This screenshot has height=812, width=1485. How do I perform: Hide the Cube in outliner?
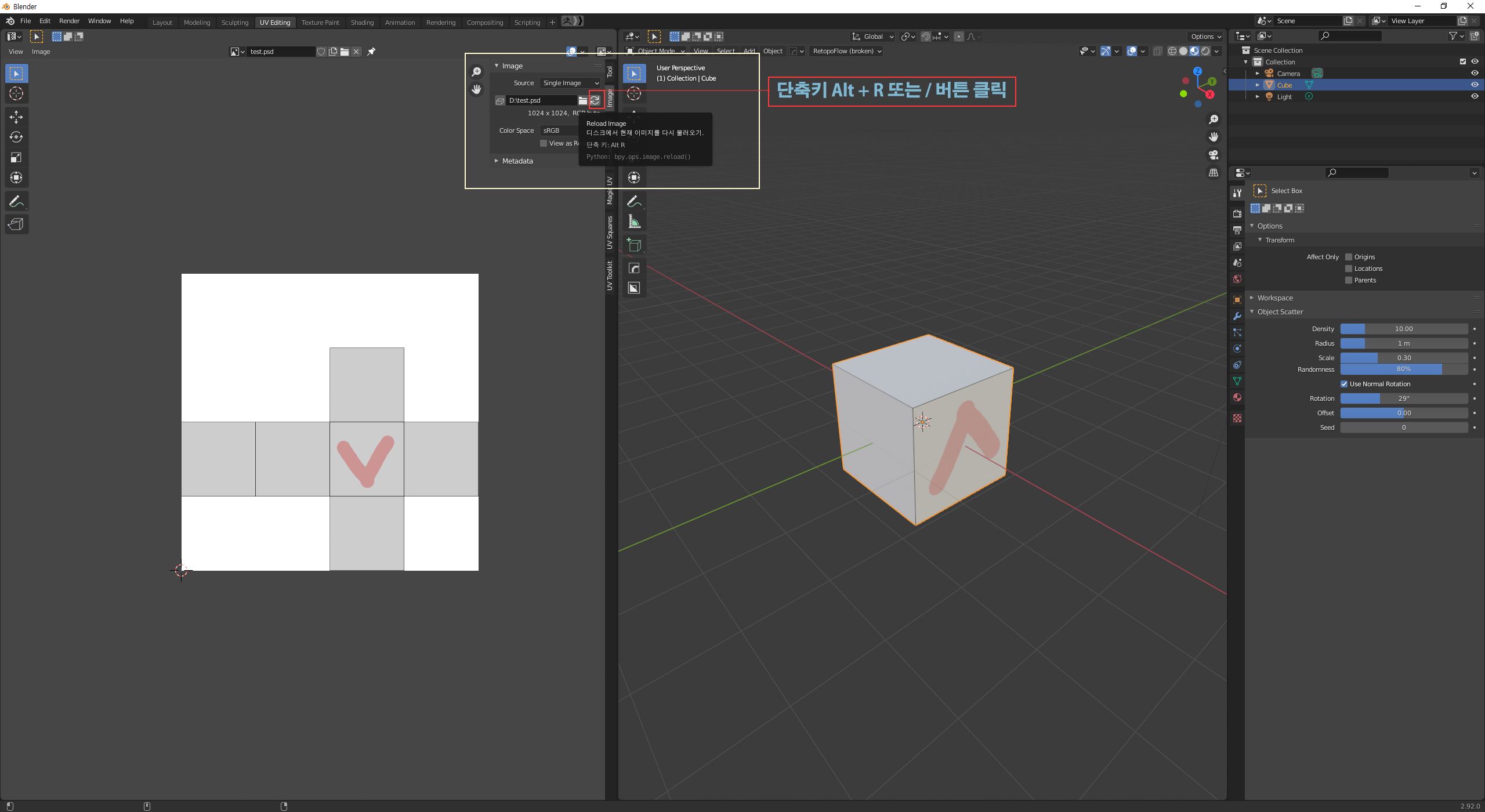tap(1474, 85)
